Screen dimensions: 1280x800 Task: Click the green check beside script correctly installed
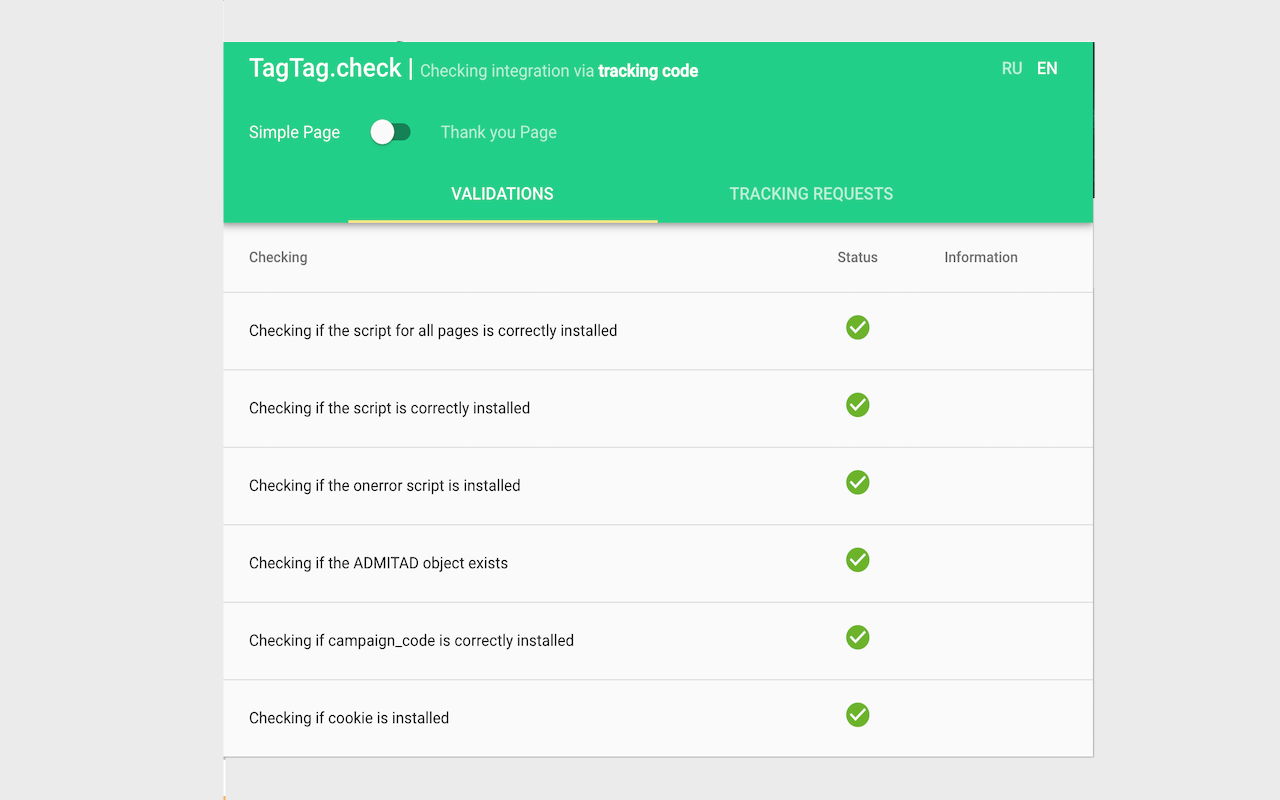857,405
